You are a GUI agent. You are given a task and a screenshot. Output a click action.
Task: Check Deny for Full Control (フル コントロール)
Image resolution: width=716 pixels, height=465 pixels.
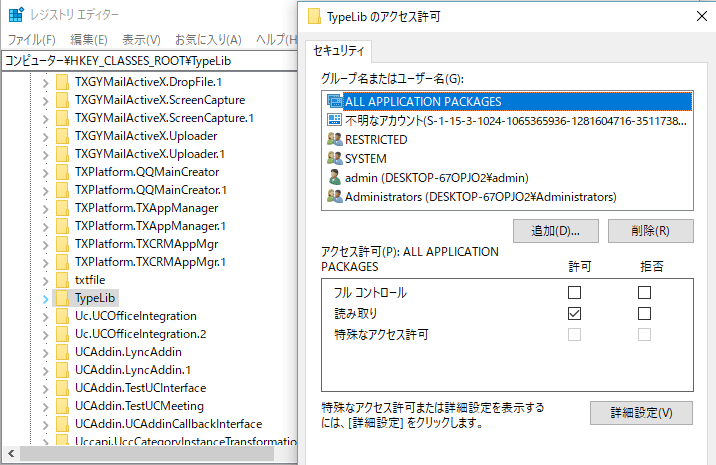coord(644,292)
